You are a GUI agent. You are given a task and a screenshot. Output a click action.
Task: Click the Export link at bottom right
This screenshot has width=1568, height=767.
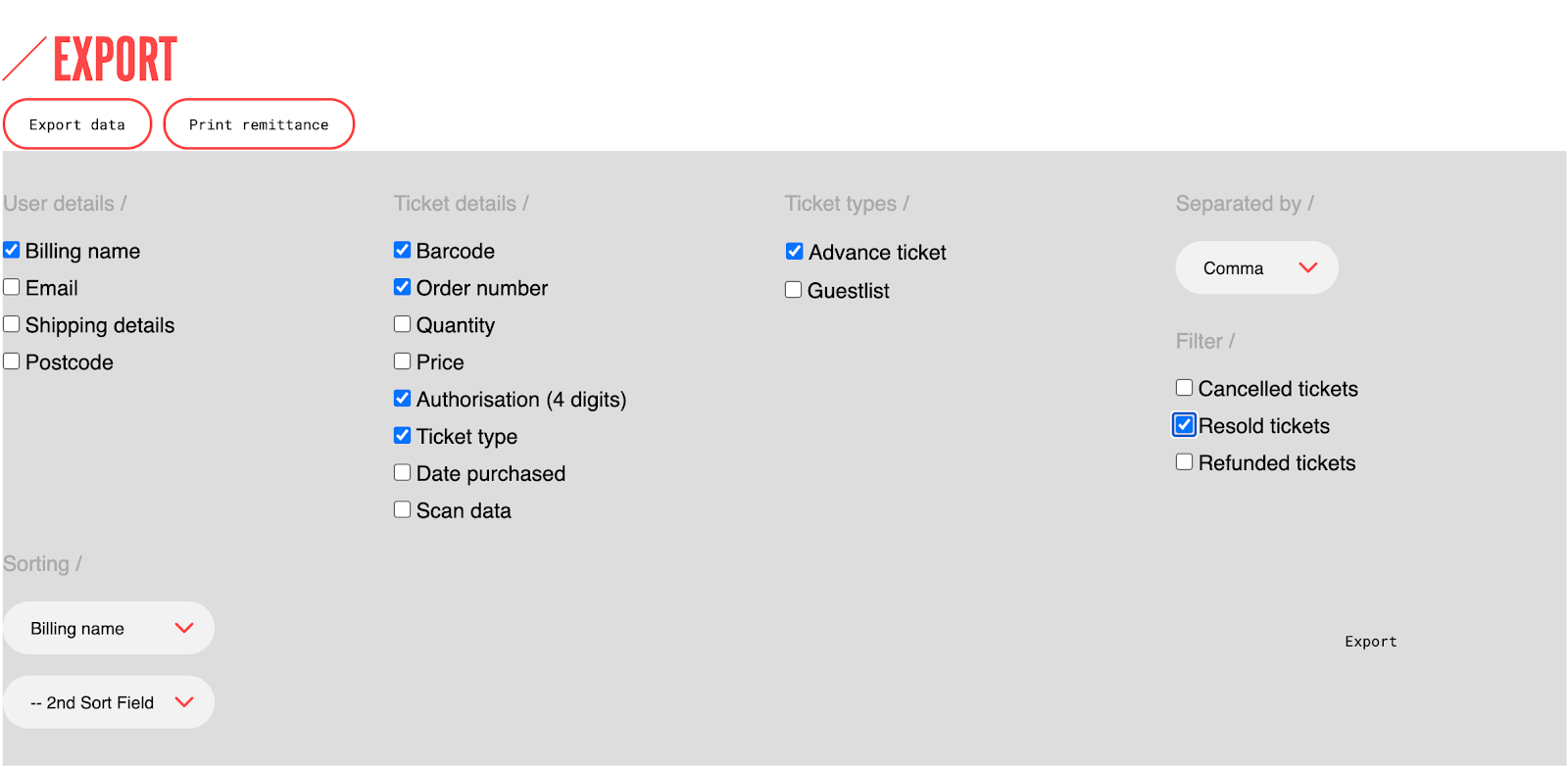(1370, 642)
